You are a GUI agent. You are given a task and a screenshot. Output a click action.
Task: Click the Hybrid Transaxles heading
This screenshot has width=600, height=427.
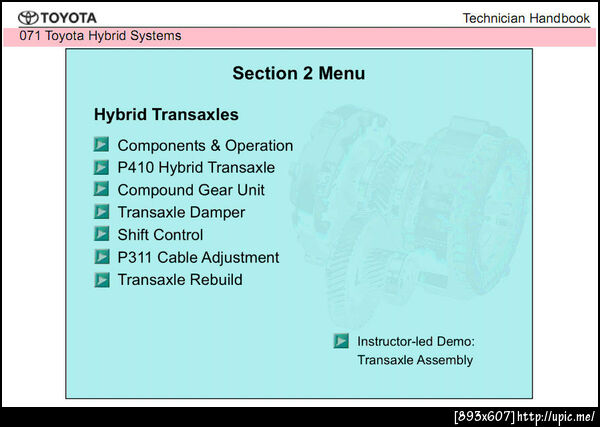(x=166, y=114)
